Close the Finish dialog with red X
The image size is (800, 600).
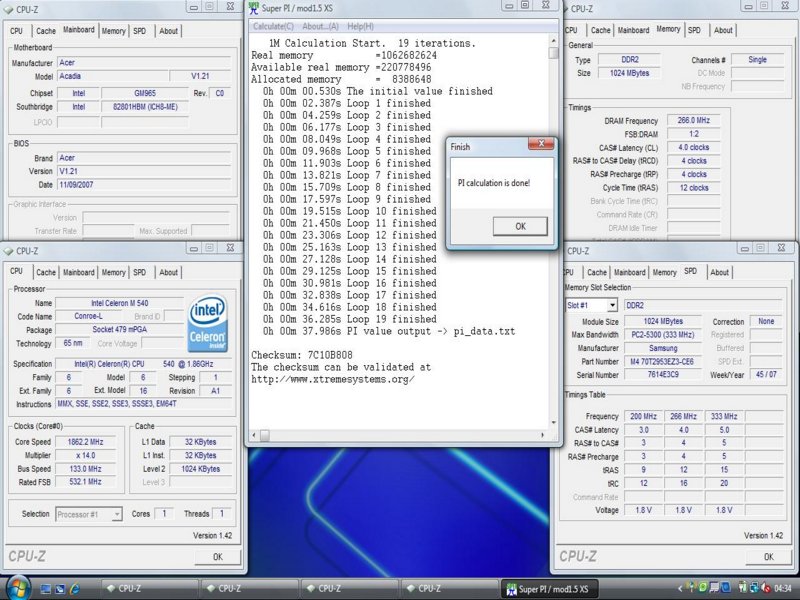coord(541,143)
